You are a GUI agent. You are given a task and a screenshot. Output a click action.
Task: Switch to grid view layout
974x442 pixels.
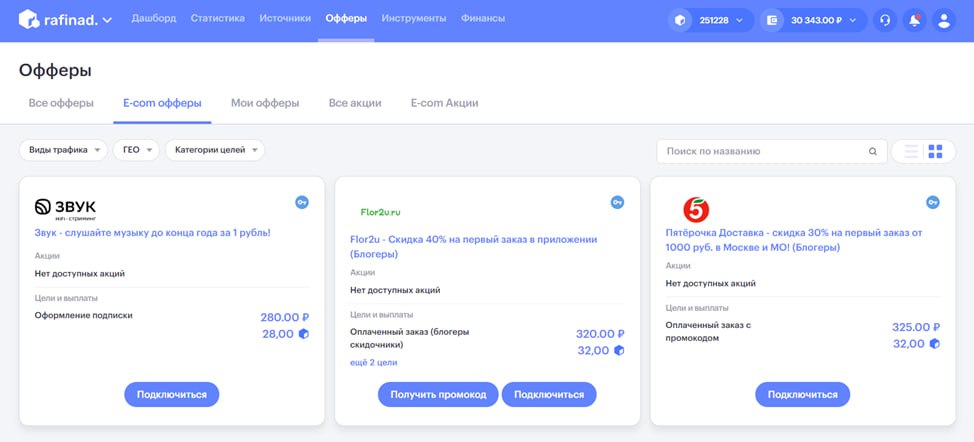click(935, 151)
